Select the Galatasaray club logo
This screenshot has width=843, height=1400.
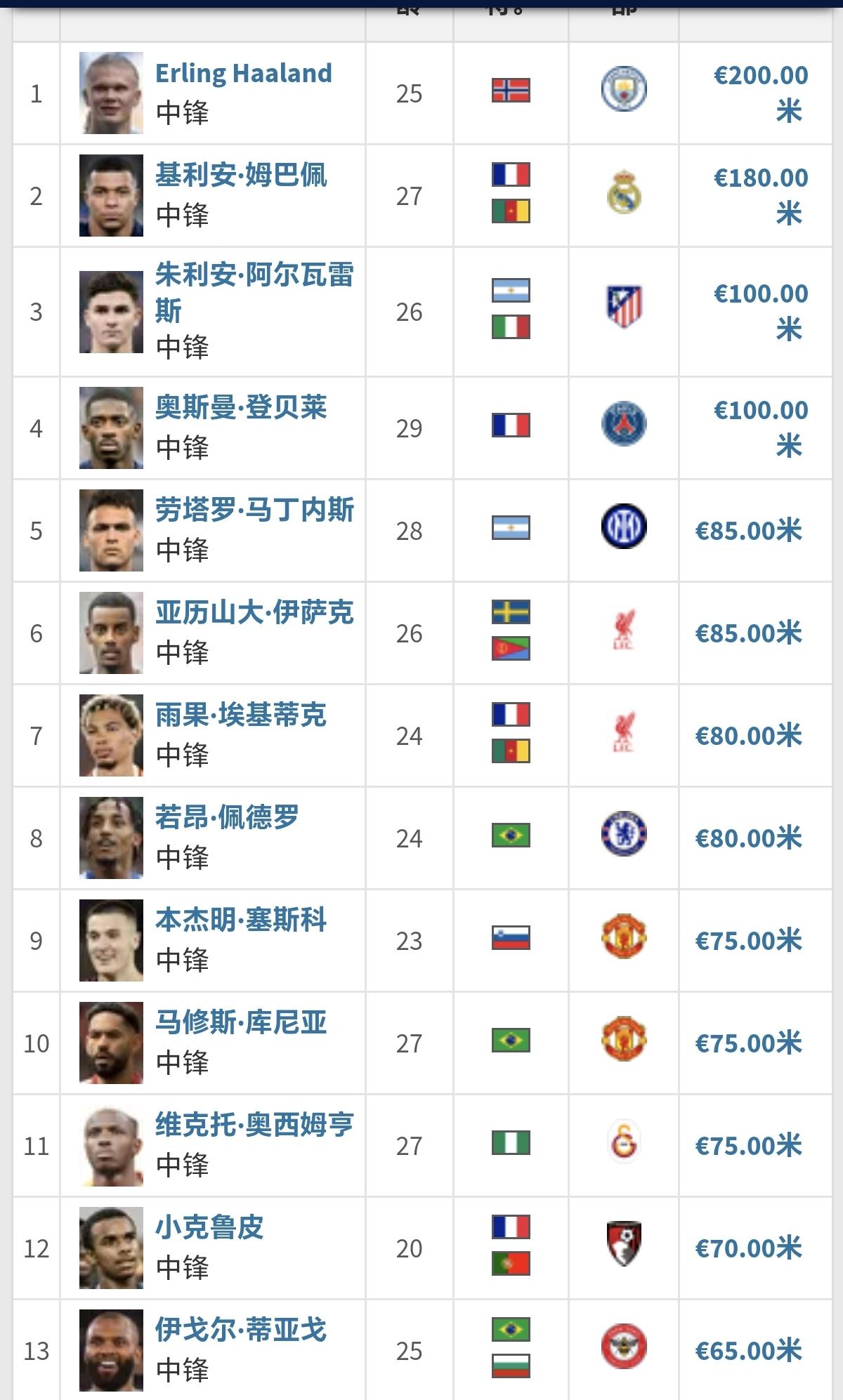click(624, 1141)
